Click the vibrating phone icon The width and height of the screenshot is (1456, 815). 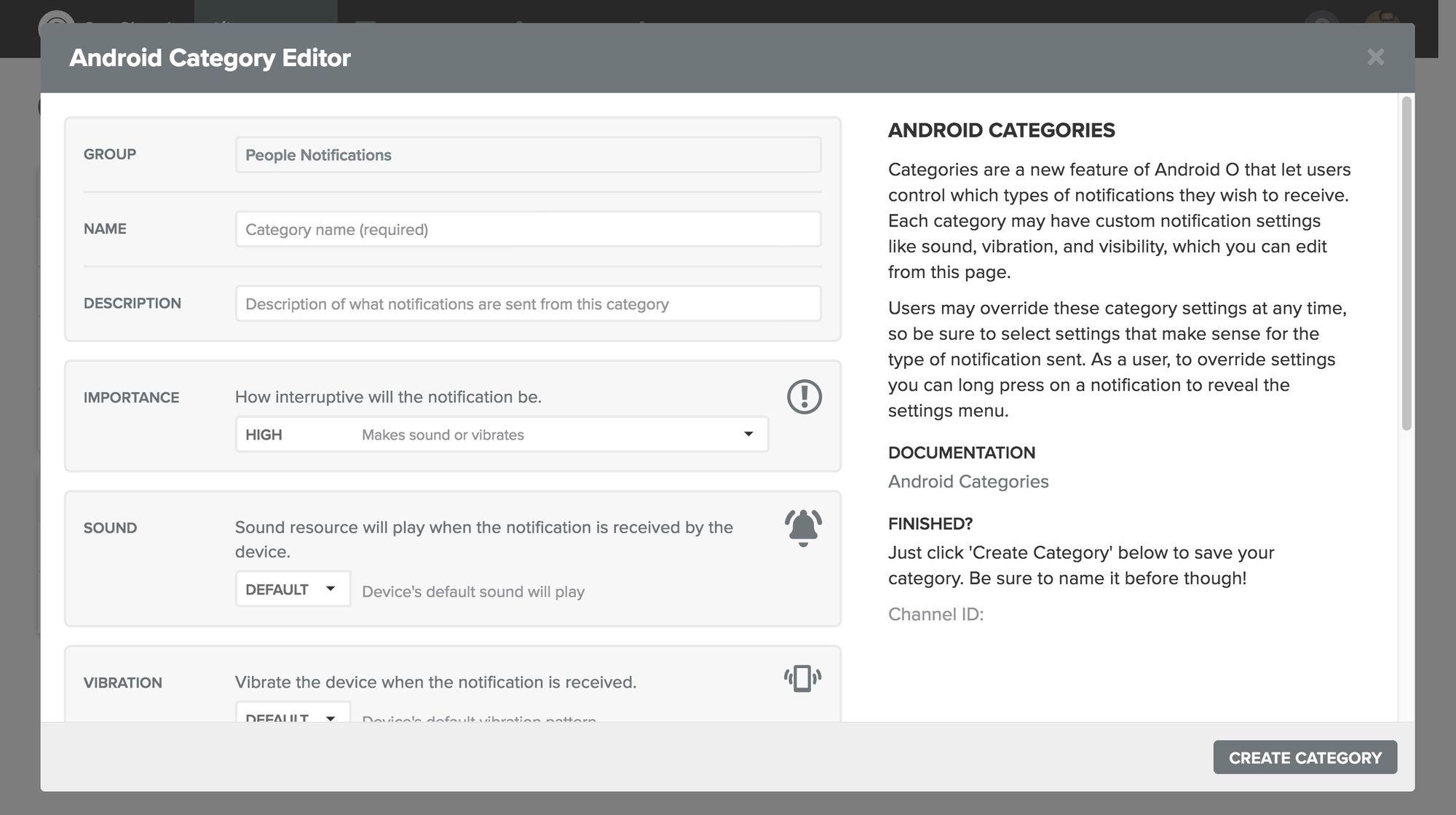point(802,678)
